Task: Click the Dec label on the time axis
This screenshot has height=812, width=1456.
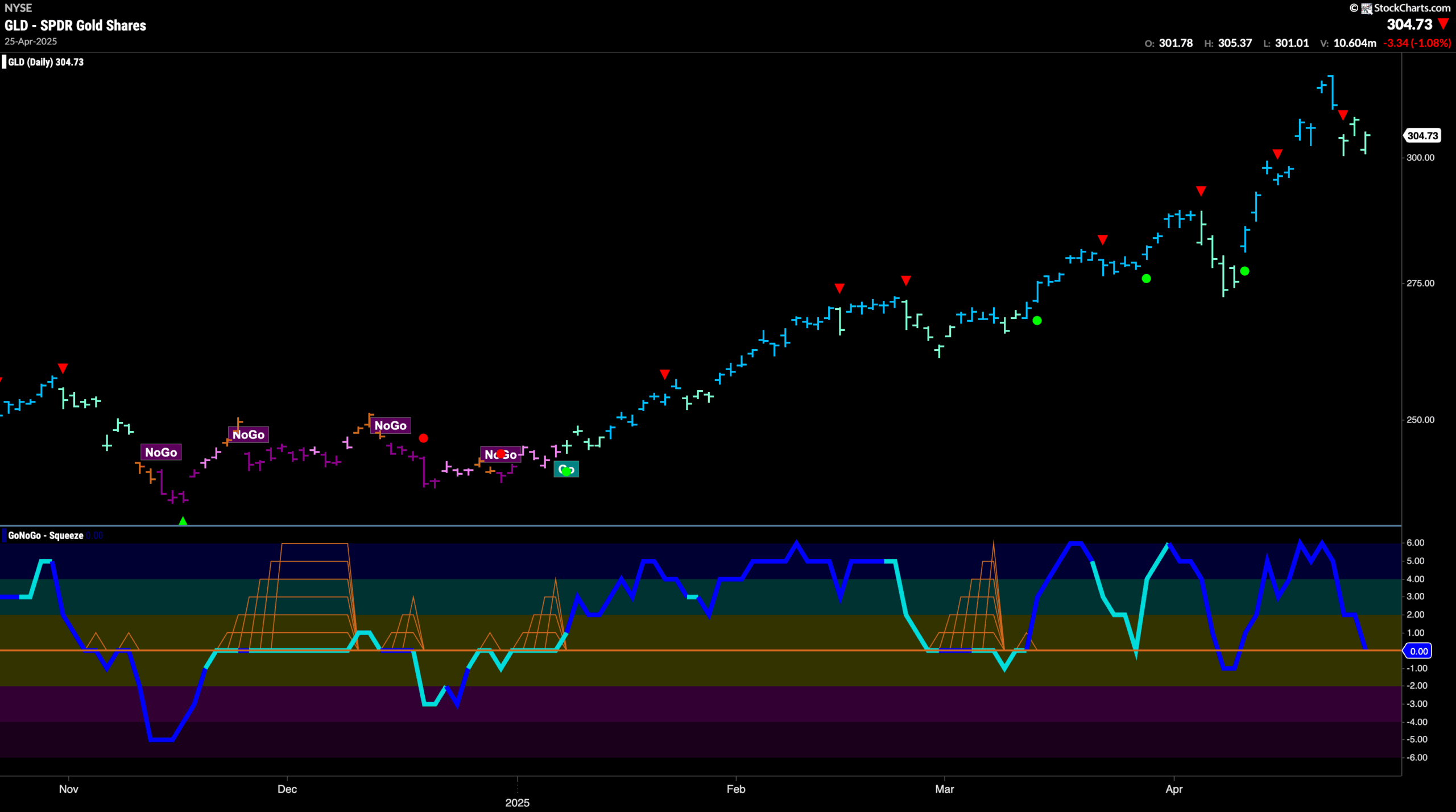Action: tap(287, 789)
